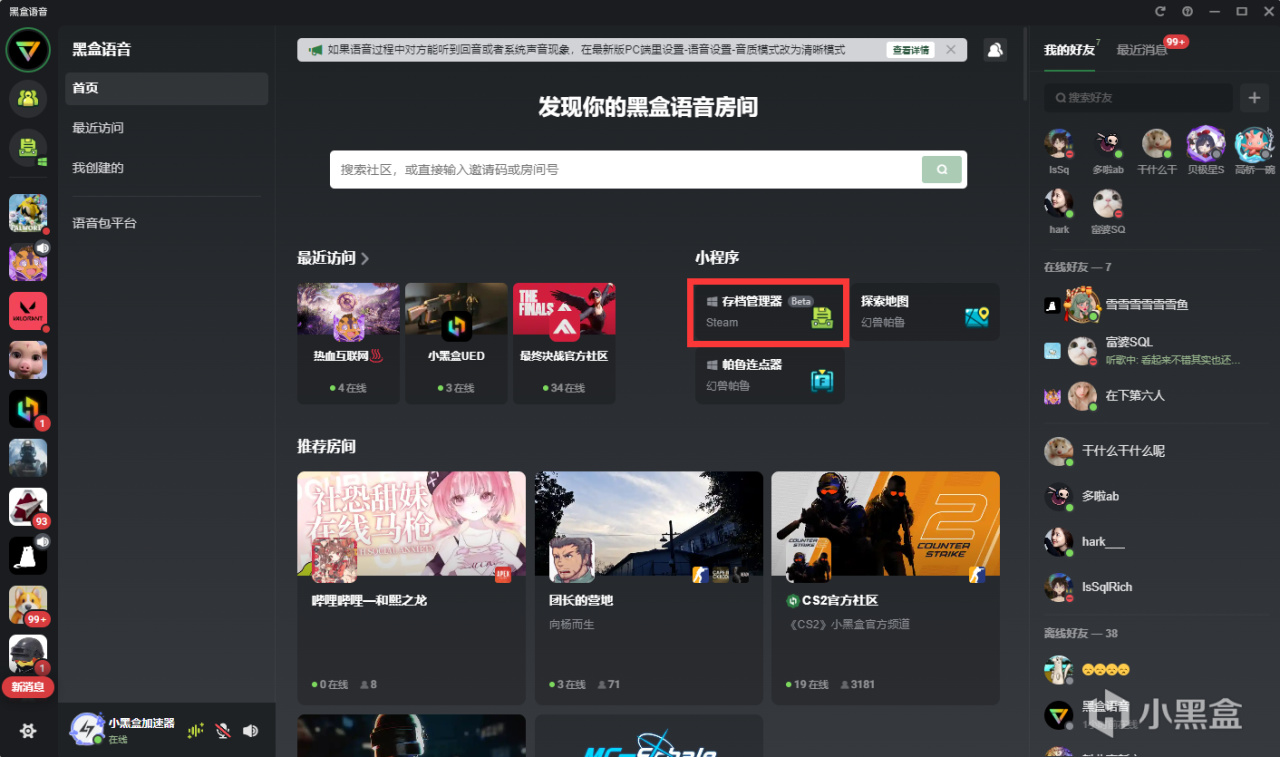The width and height of the screenshot is (1280, 757).
Task: Open 小黑盒加速器 user profile avatar
Action: coord(86,729)
